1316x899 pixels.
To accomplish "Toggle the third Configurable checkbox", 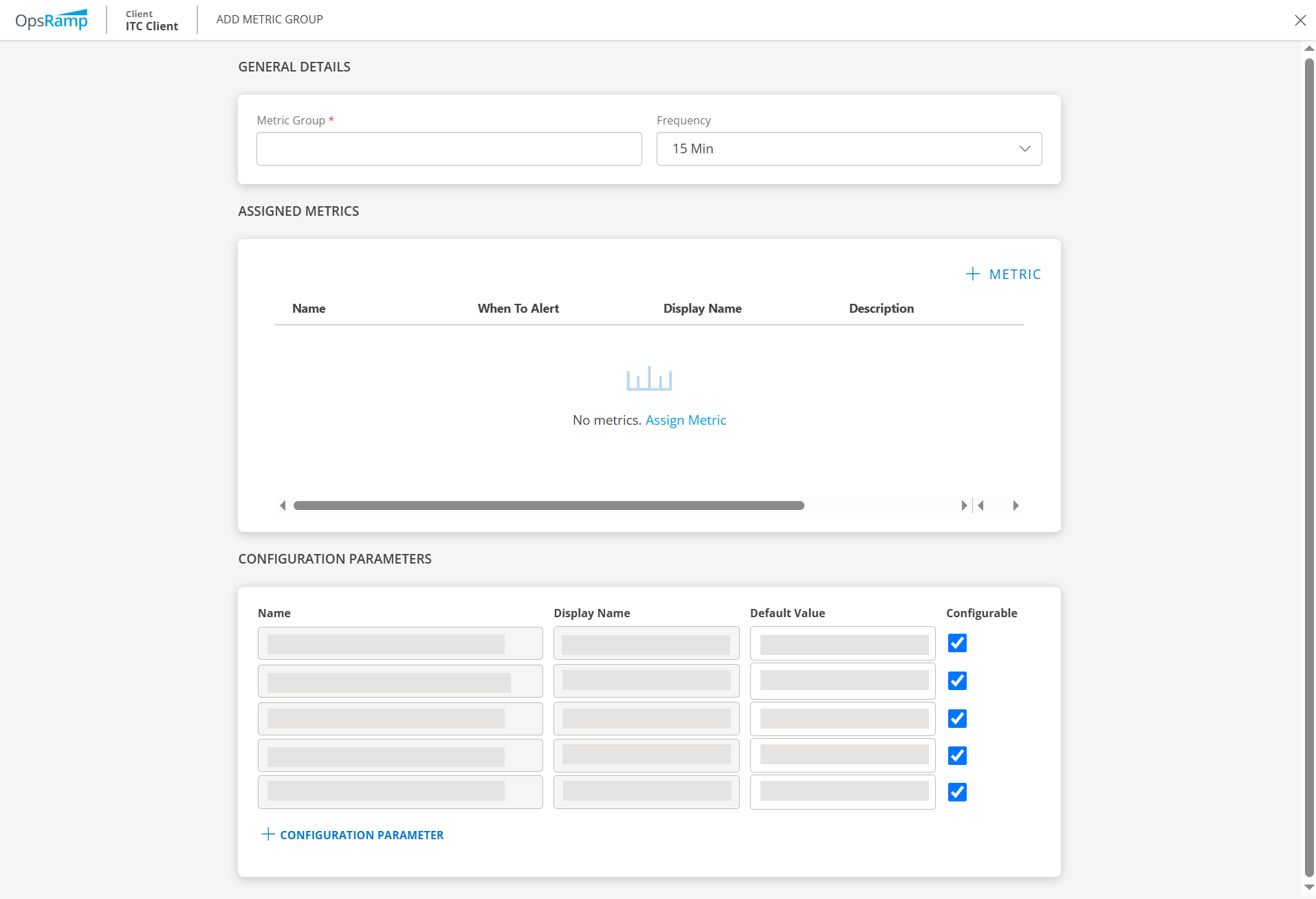I will [x=957, y=719].
